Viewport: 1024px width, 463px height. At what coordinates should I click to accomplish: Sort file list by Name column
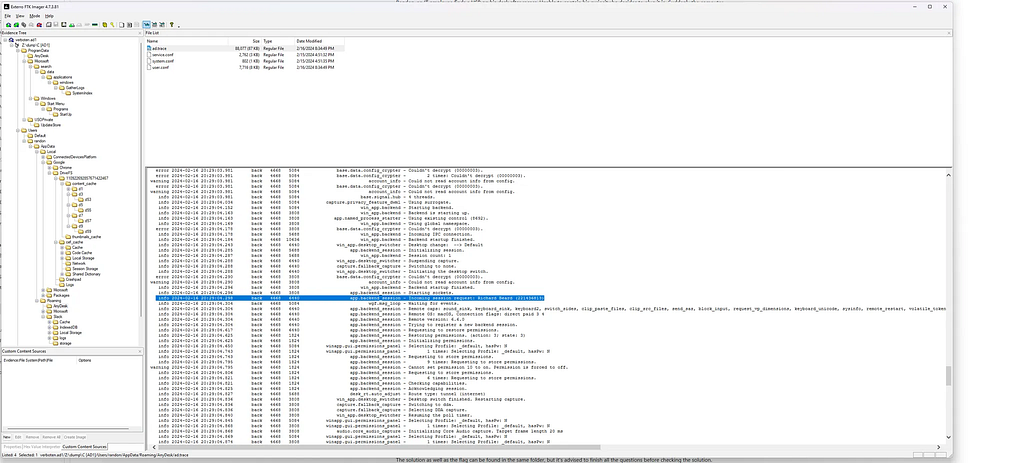coord(186,41)
